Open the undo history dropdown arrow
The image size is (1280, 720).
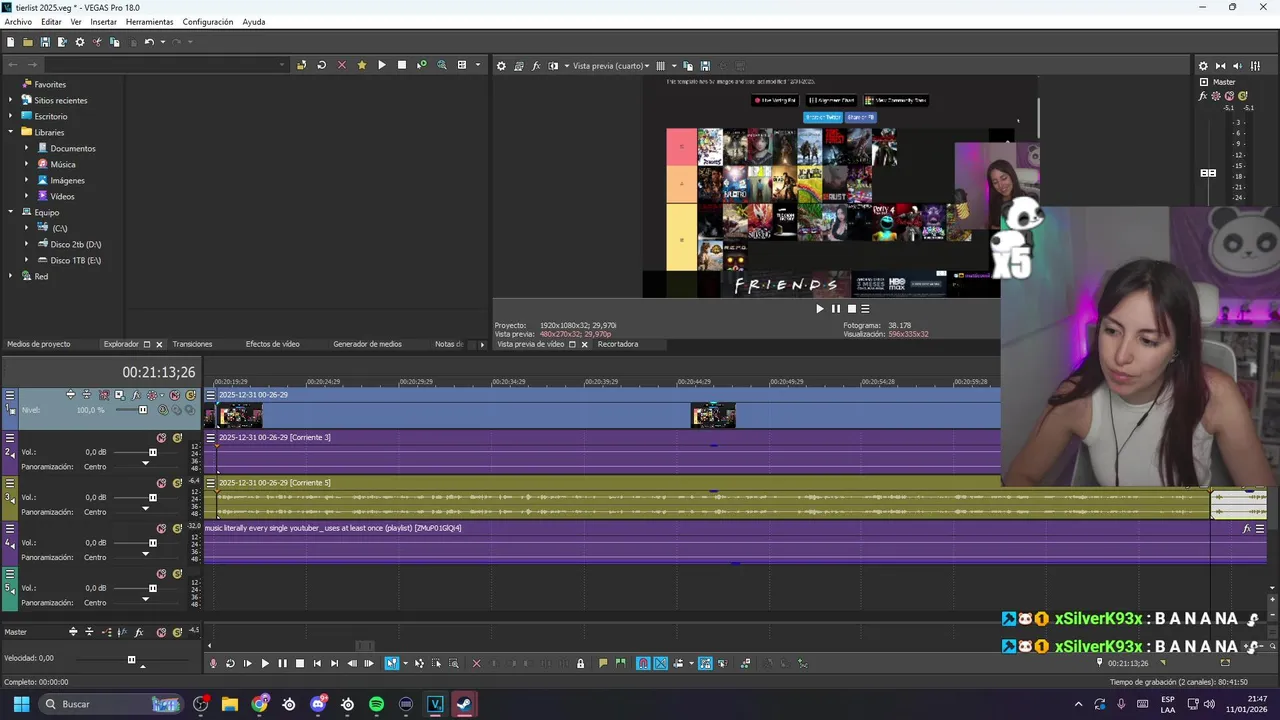(162, 42)
